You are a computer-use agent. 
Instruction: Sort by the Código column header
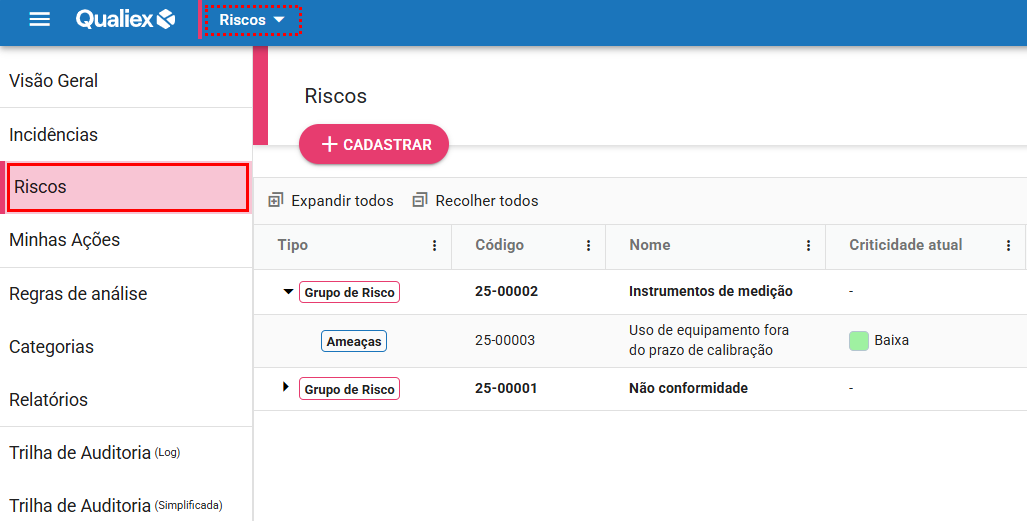click(x=499, y=245)
